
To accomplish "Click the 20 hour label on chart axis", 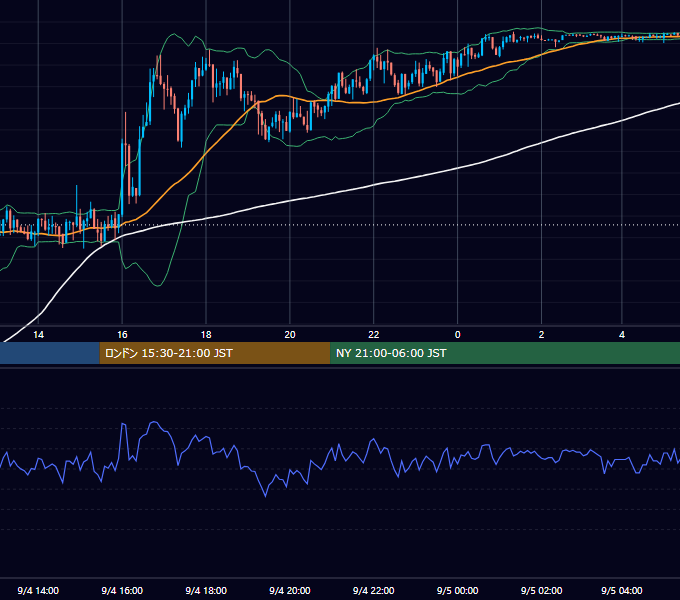I will point(290,335).
